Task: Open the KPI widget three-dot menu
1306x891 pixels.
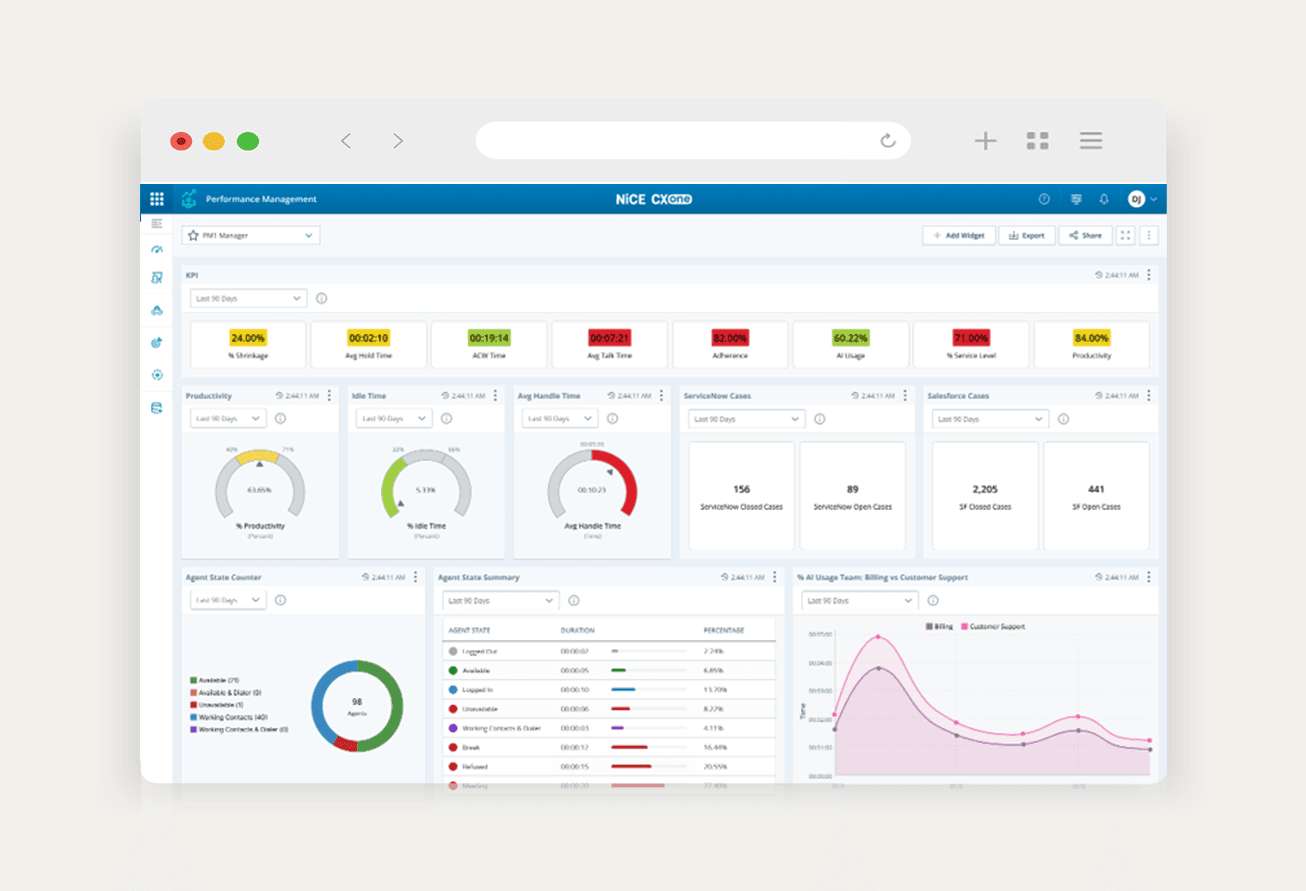Action: click(x=1149, y=275)
